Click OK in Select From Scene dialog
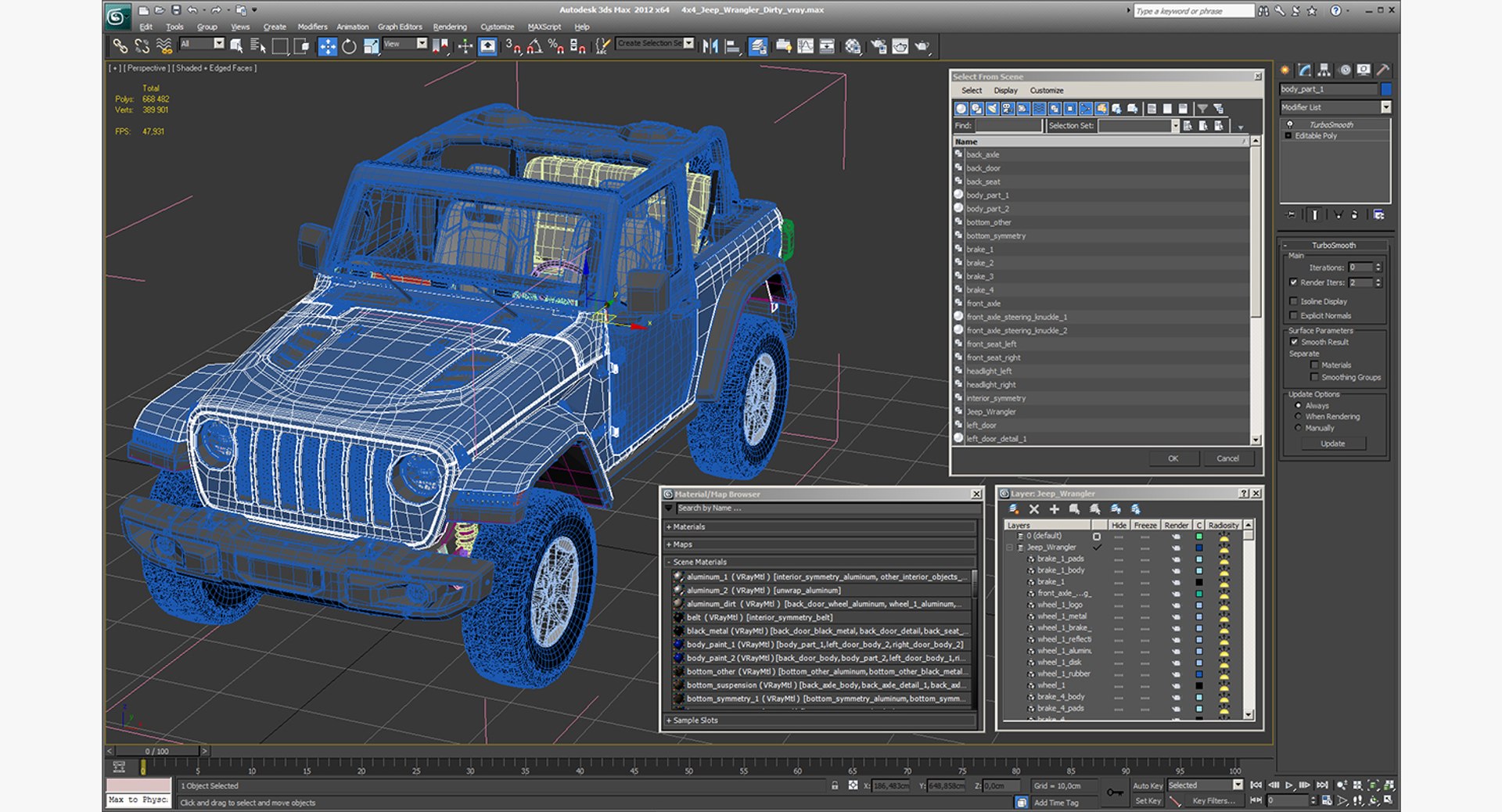 tap(1173, 459)
